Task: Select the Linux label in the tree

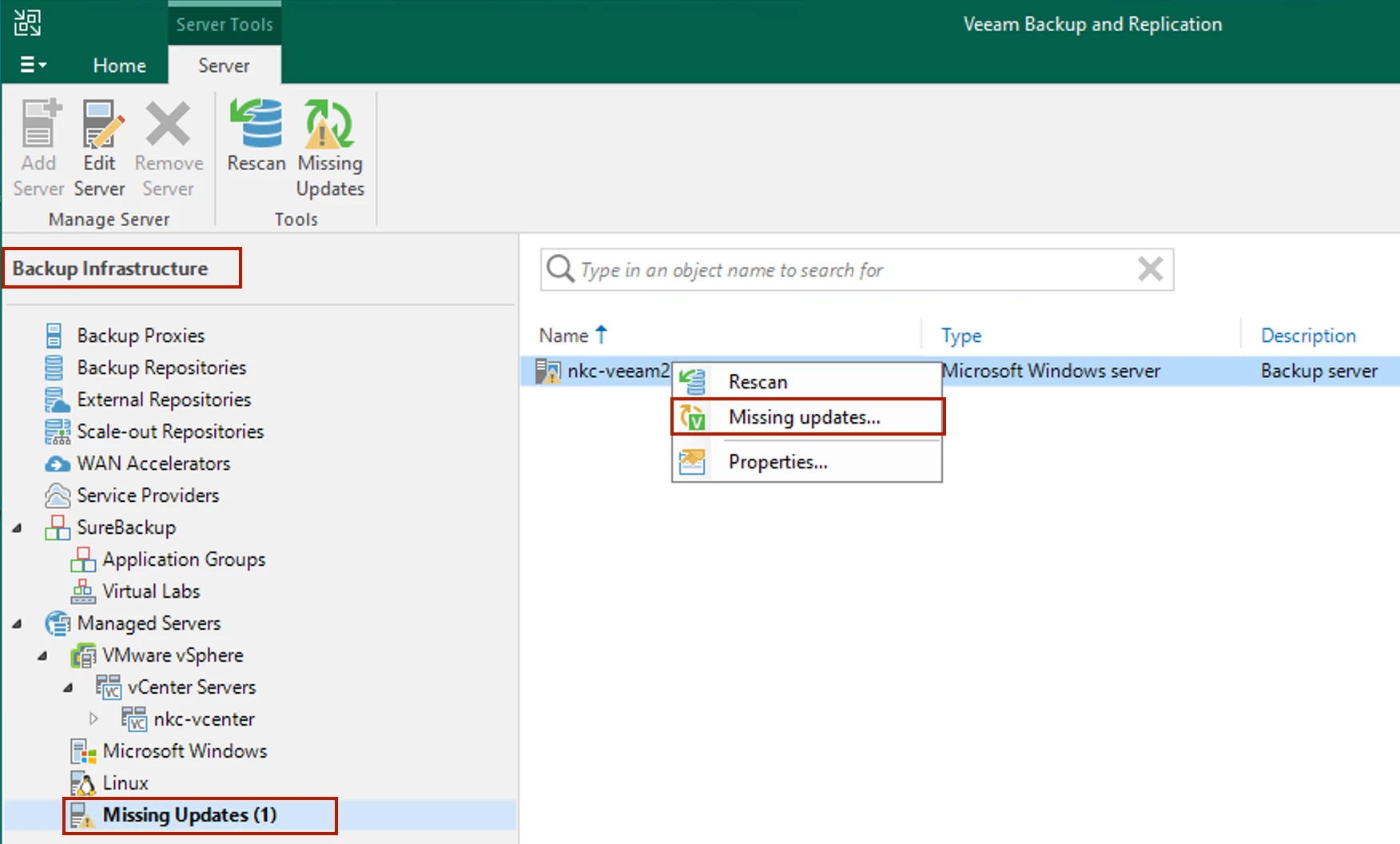Action: (125, 783)
